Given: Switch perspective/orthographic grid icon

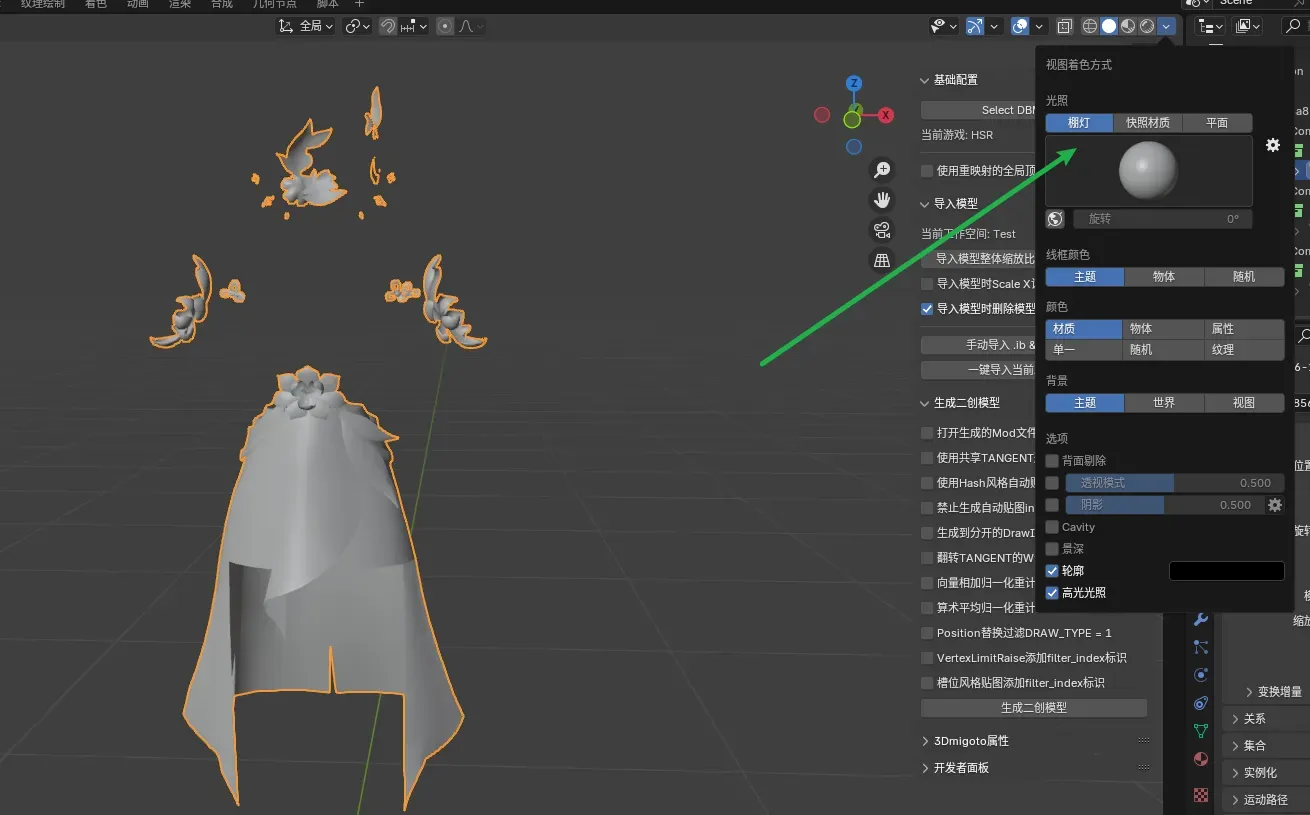Looking at the screenshot, I should (x=882, y=260).
